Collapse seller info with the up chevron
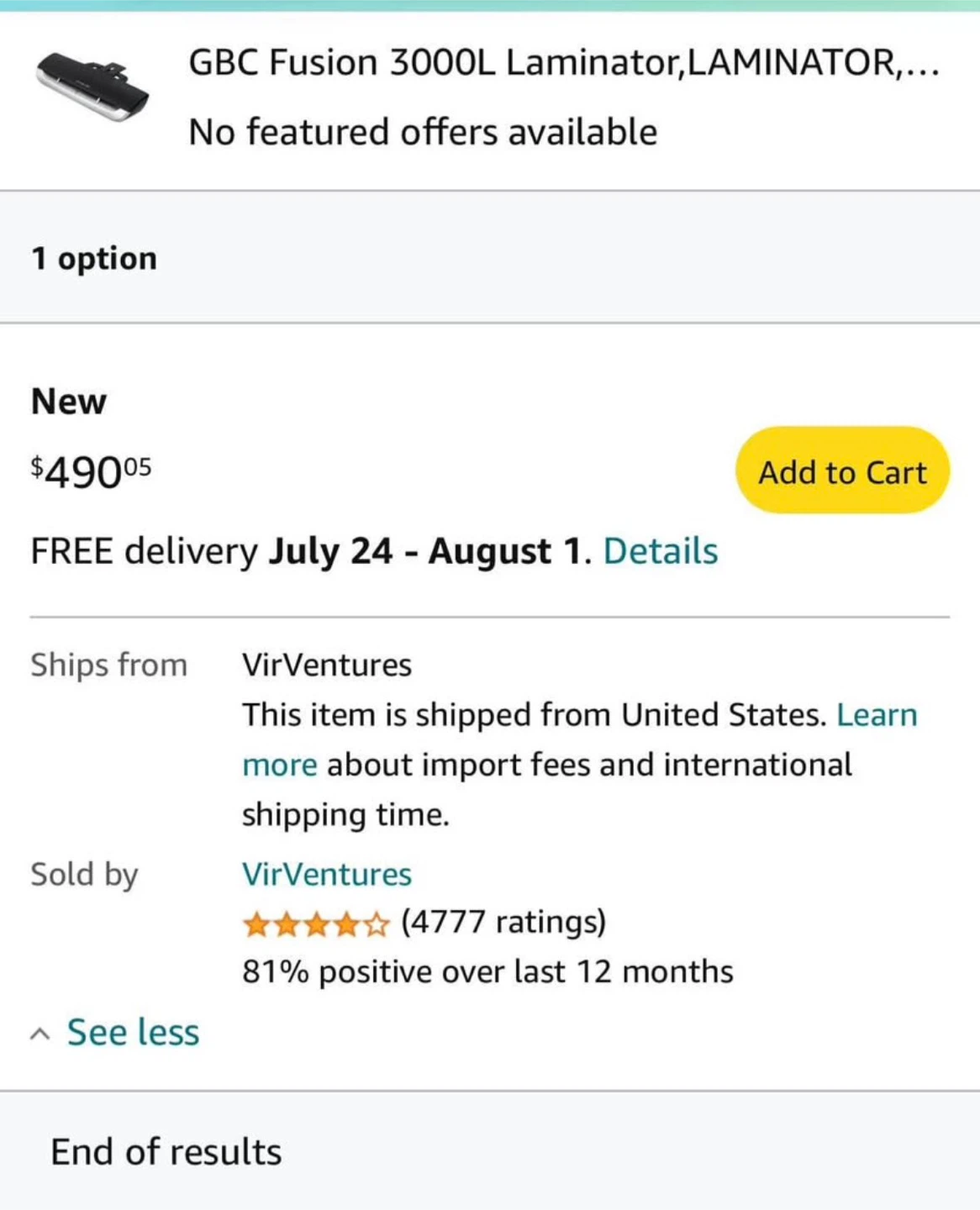Viewport: 980px width, 1210px height. click(40, 1034)
